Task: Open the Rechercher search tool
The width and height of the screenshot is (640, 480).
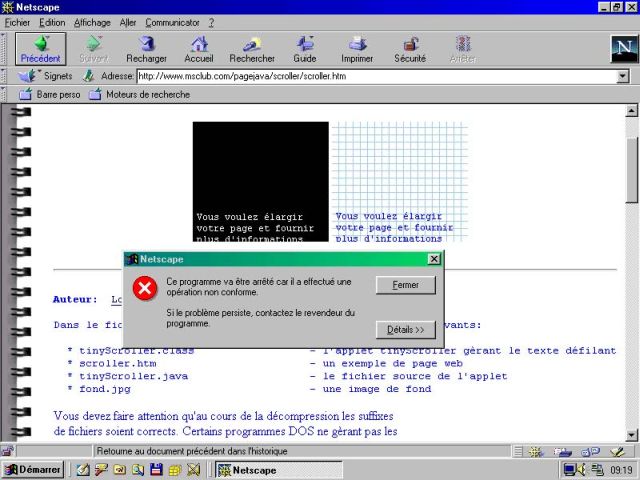Action: click(252, 49)
